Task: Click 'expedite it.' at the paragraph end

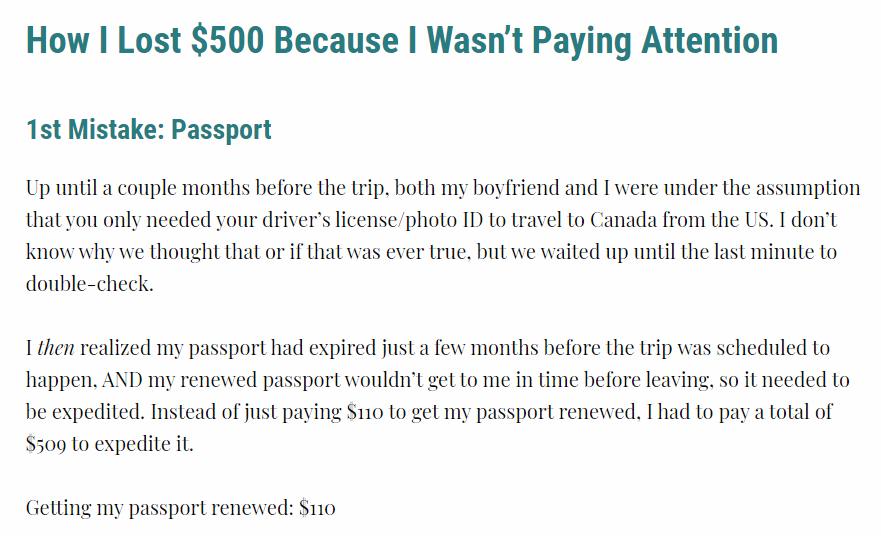Action: [x=144, y=444]
